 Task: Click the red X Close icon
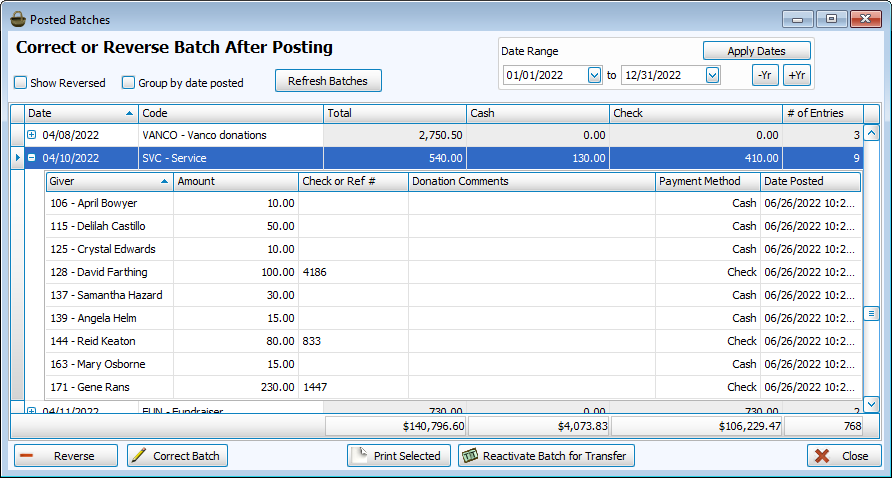(x=822, y=456)
